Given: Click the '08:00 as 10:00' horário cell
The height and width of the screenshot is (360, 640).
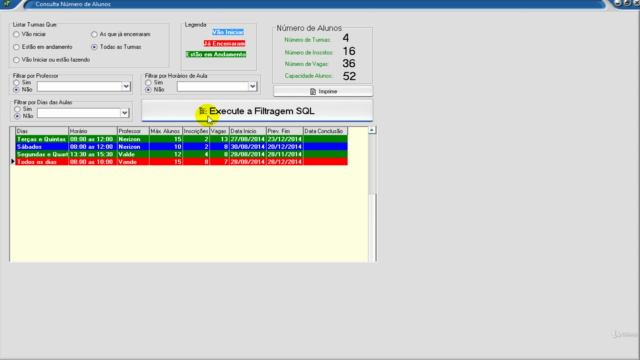Looking at the screenshot, I should [93, 162].
